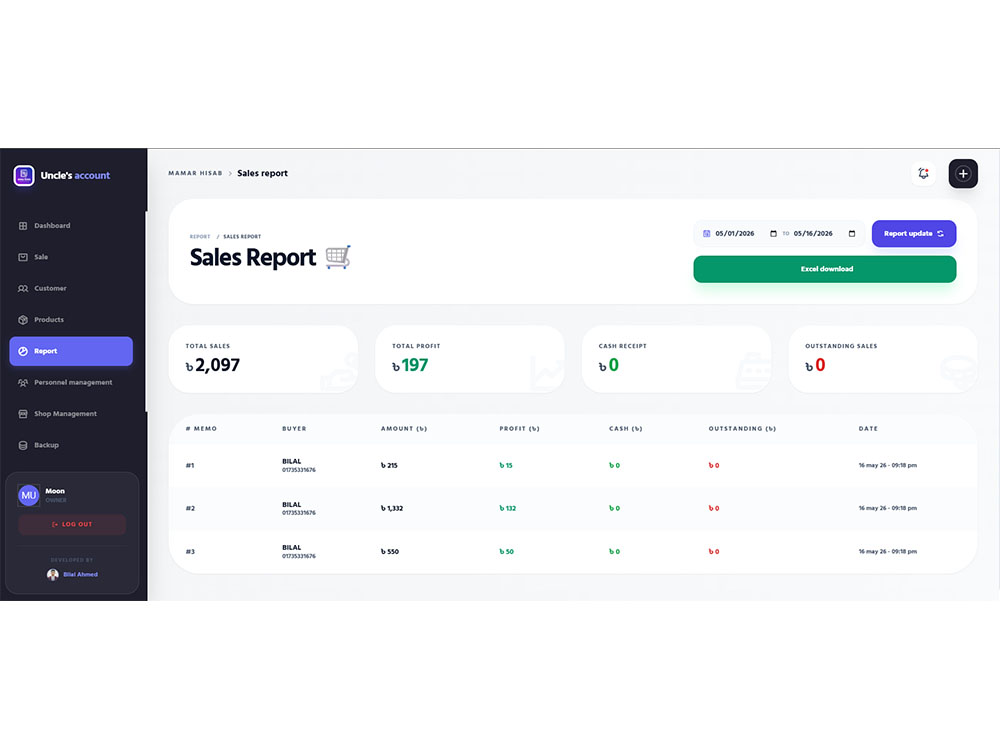Click the PROFIT column header
1000x750 pixels.
tap(519, 429)
